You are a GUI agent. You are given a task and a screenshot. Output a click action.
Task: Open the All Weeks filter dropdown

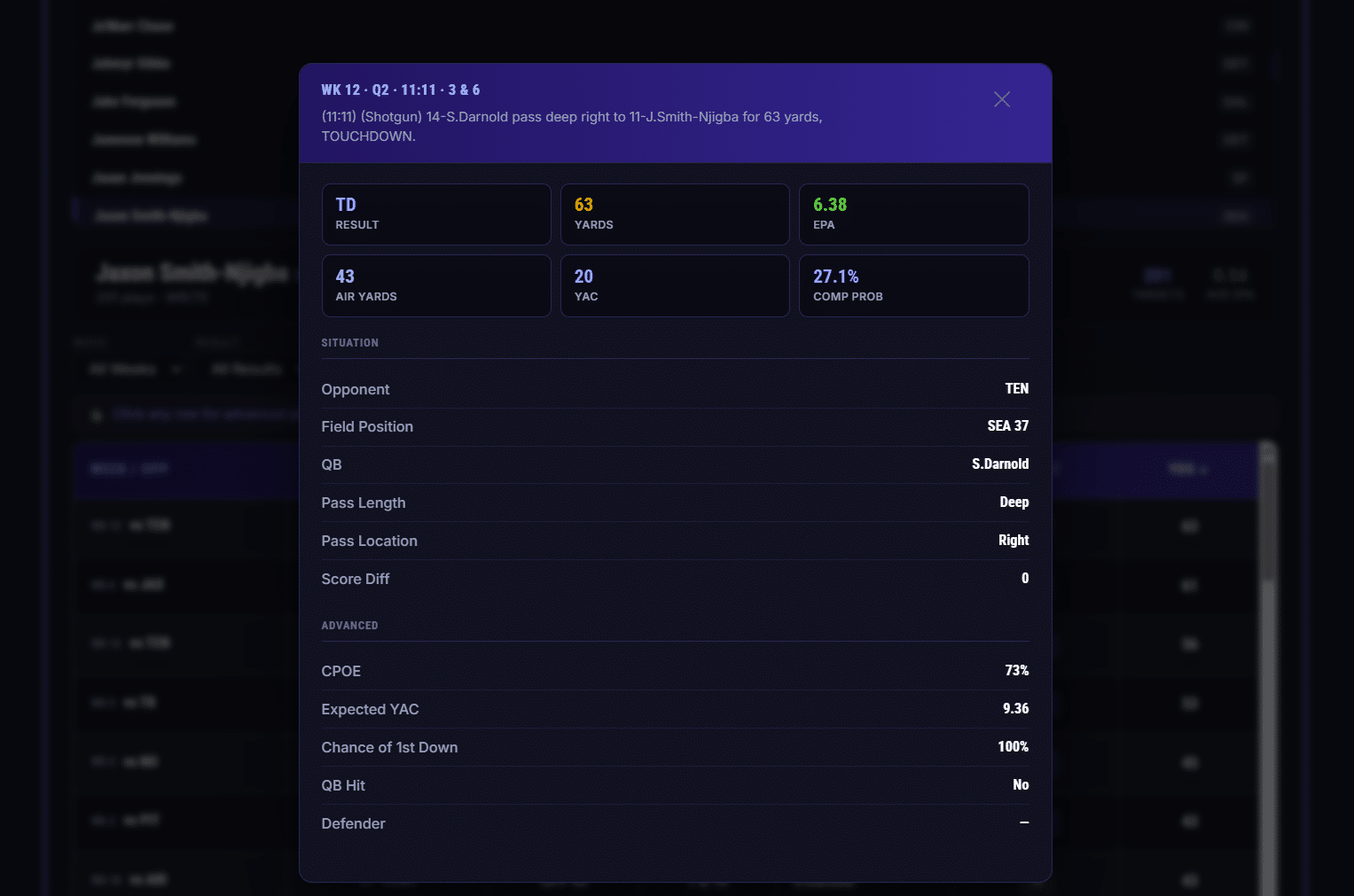click(x=133, y=369)
